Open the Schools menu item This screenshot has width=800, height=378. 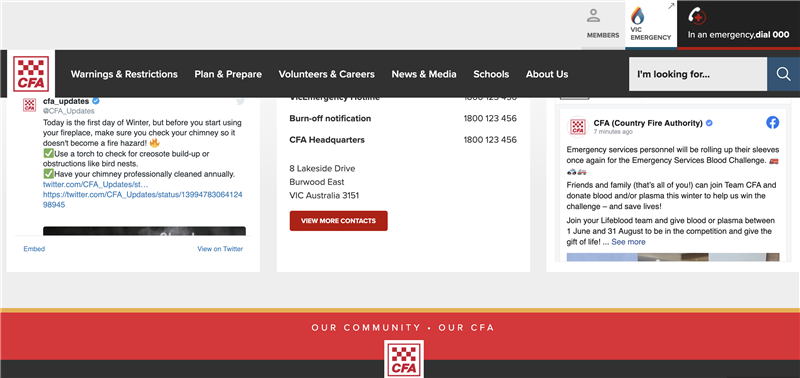(491, 74)
